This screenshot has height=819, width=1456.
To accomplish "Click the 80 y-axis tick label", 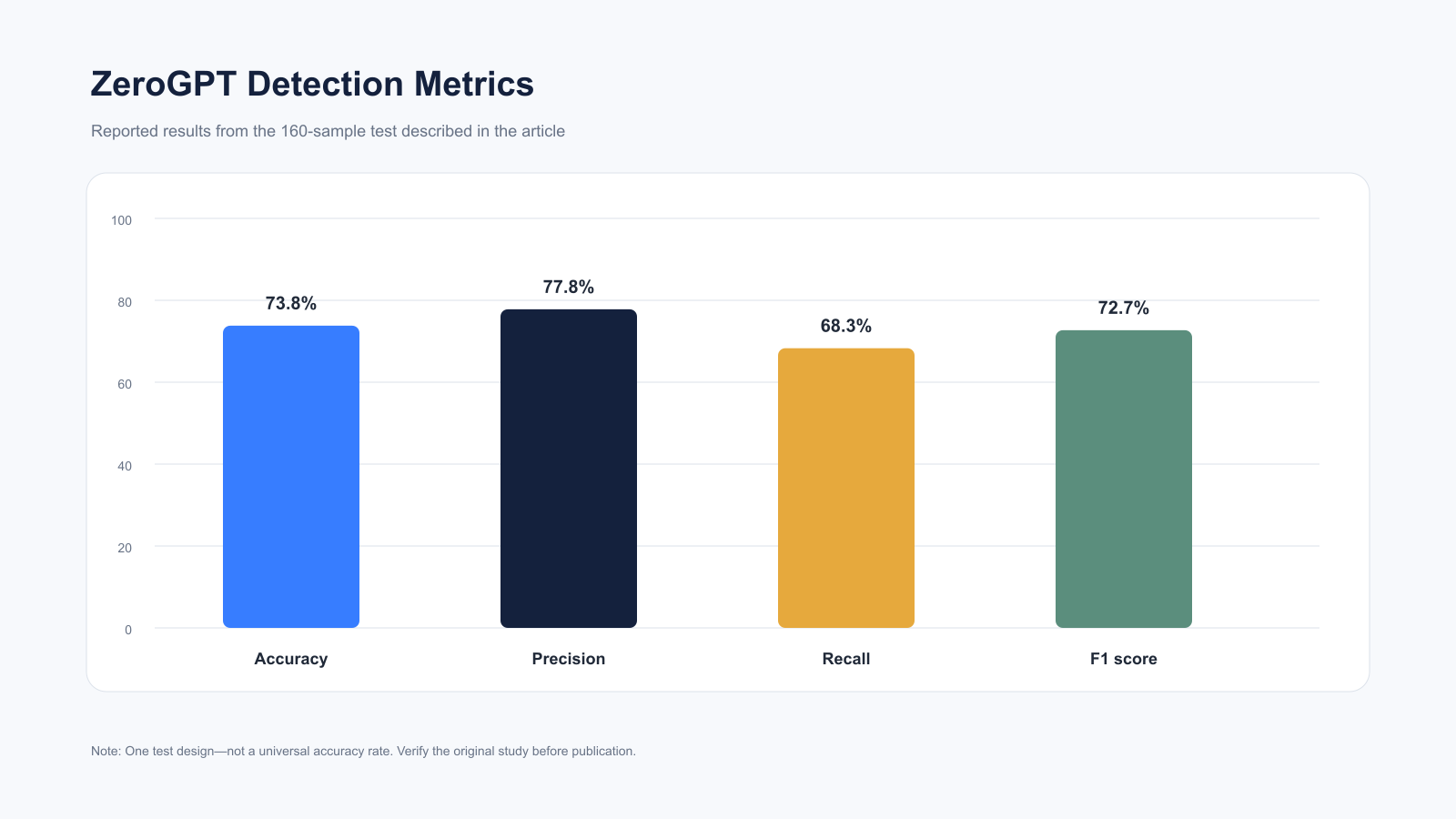I will point(125,302).
